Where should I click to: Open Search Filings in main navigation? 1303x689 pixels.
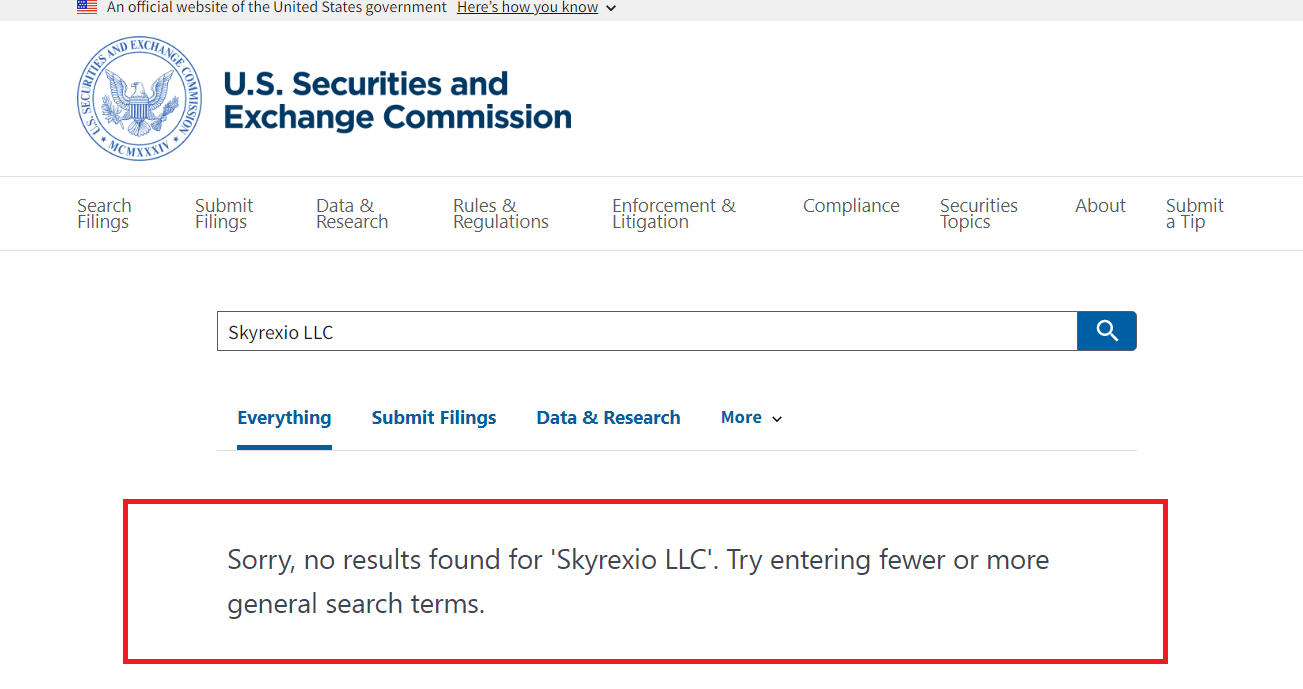tap(104, 213)
